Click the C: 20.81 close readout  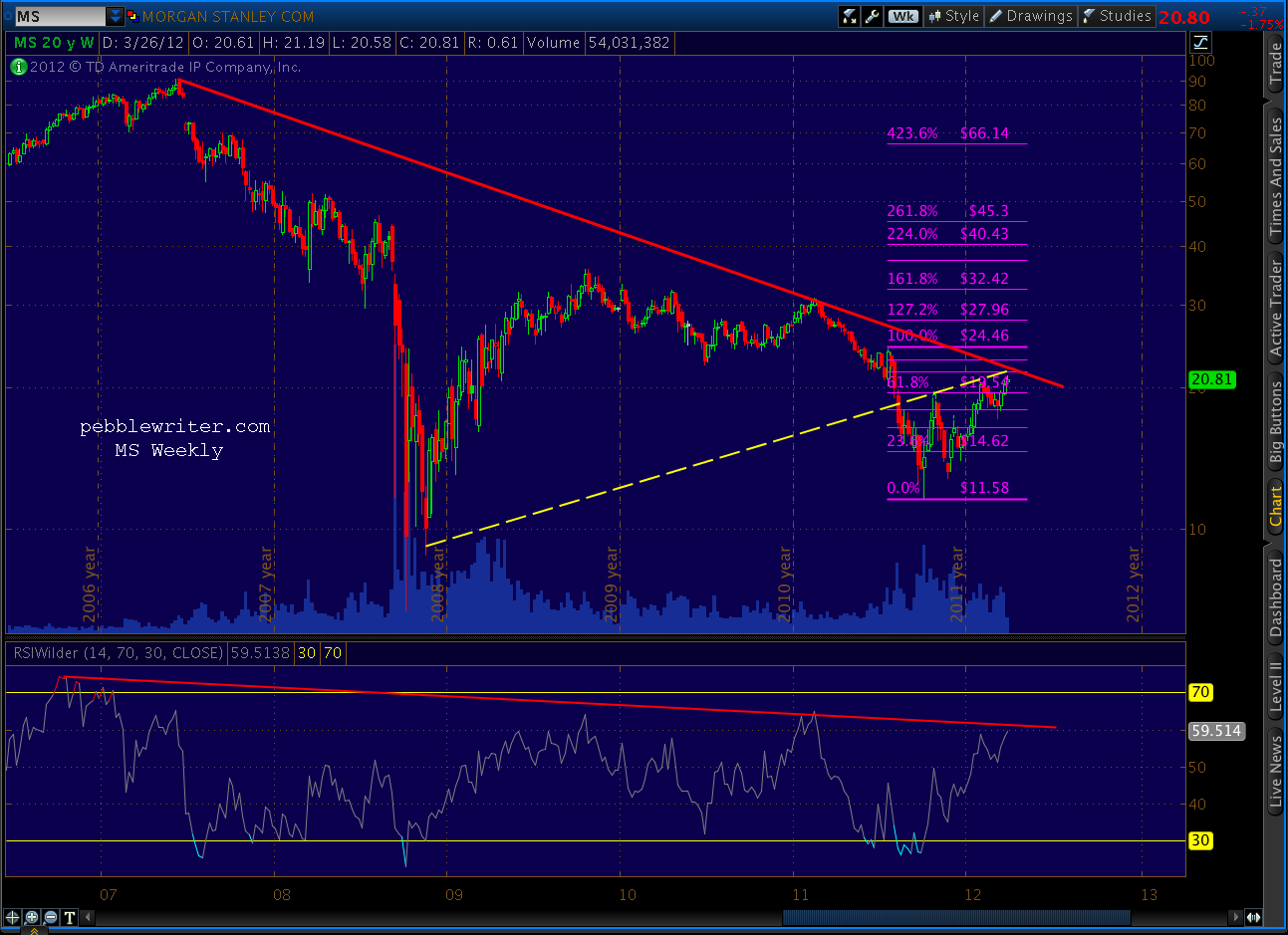coord(429,43)
